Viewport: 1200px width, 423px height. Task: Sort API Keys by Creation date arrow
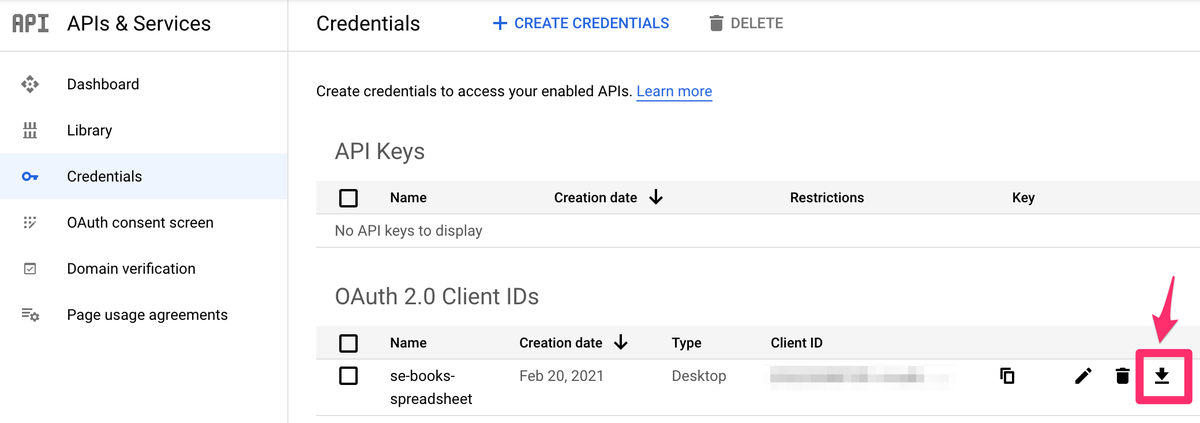pyautogui.click(x=656, y=197)
